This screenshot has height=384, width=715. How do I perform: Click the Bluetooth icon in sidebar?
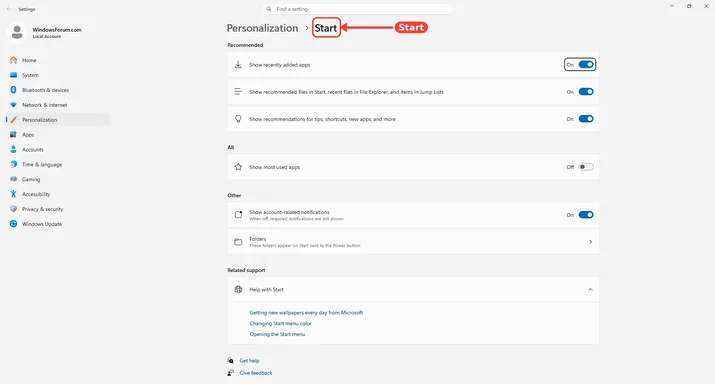[x=13, y=90]
